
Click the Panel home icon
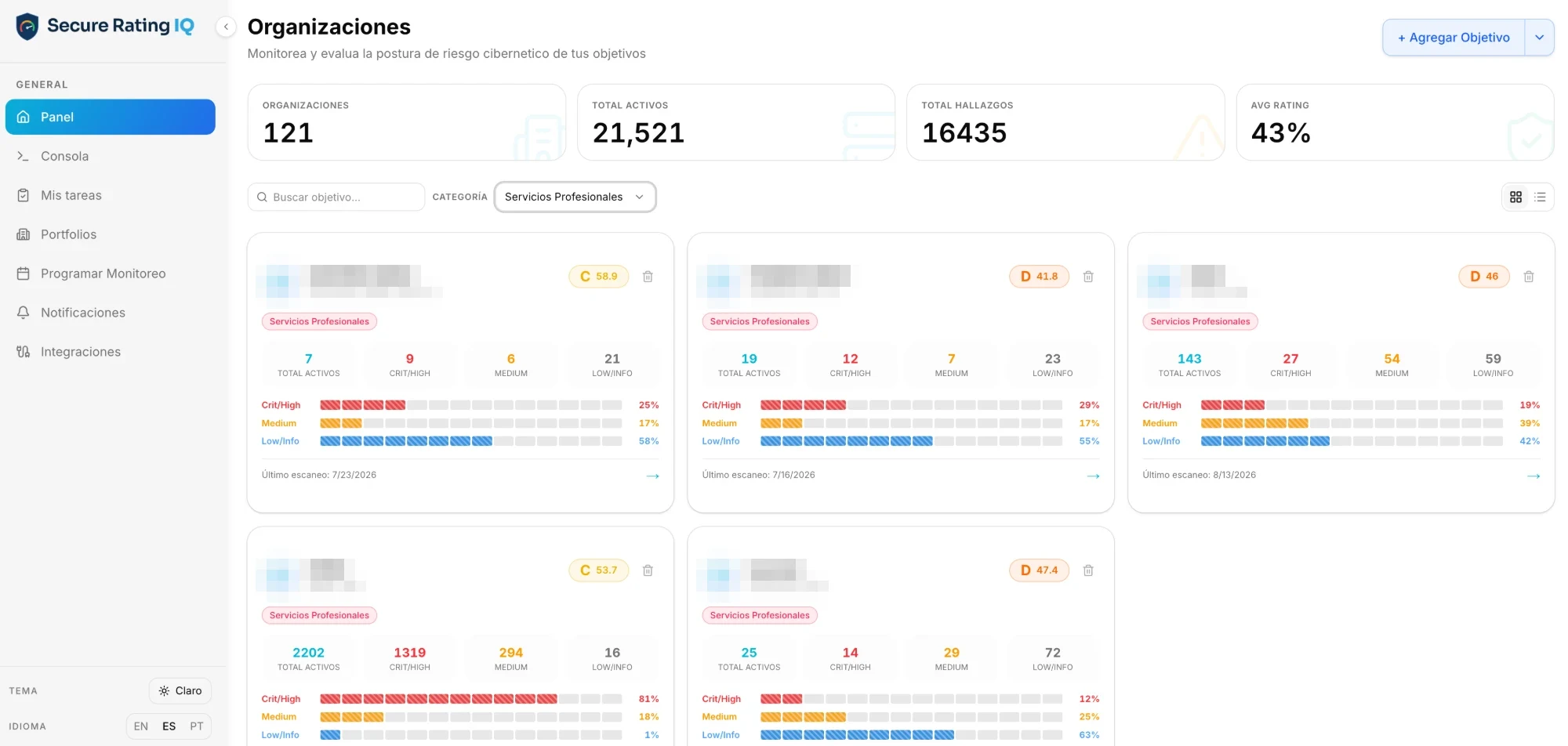pyautogui.click(x=24, y=117)
